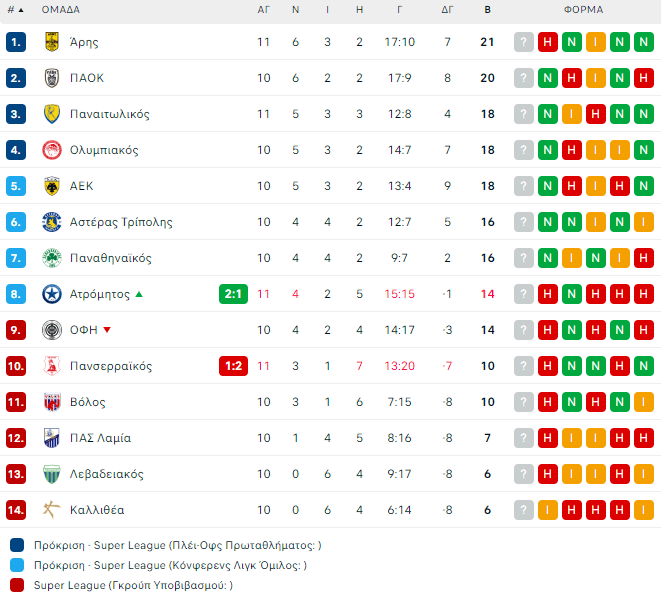This screenshot has width=661, height=603.
Task: Click the Παναθηναϊκός team crest icon
Action: [52, 258]
